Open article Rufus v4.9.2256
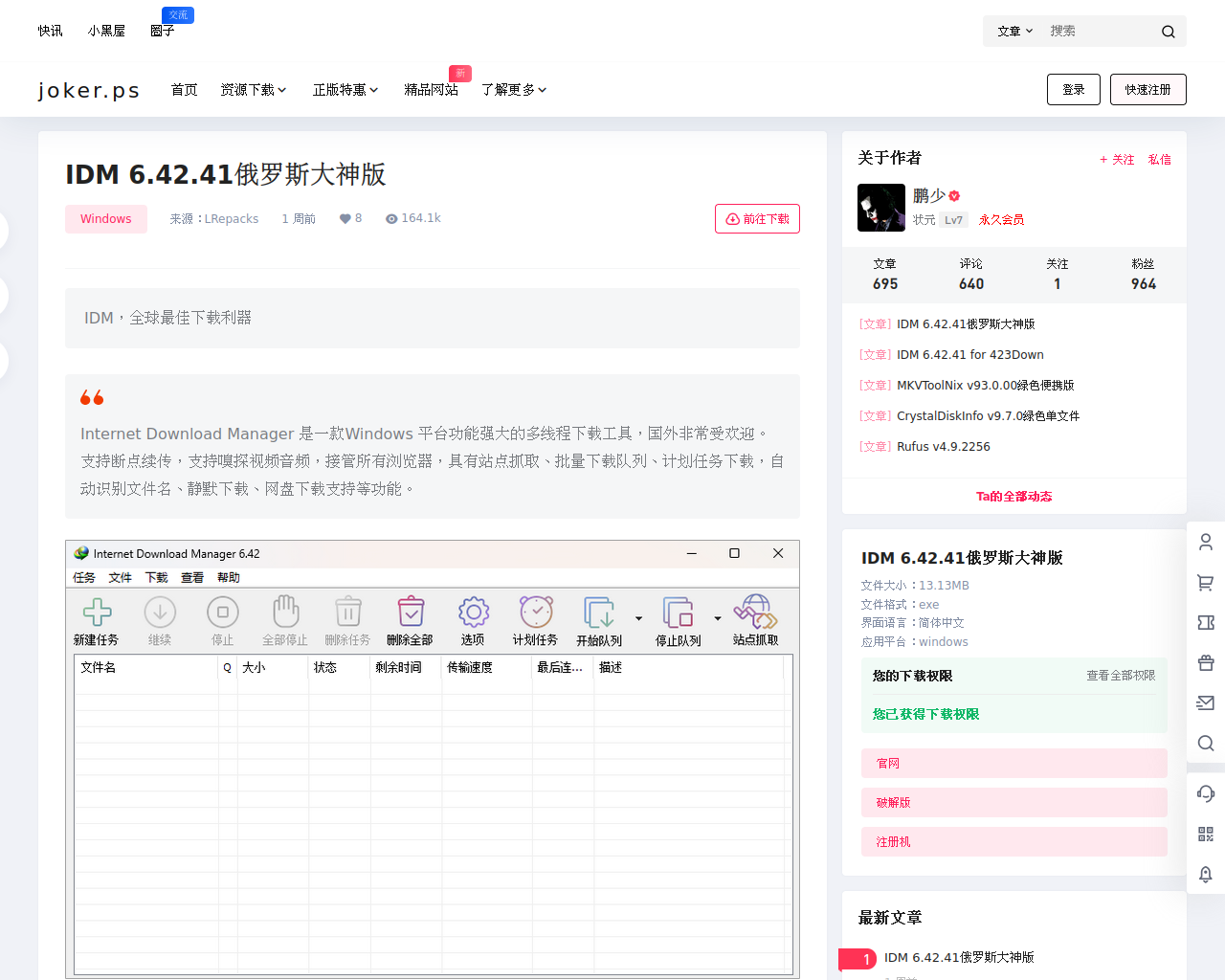The width and height of the screenshot is (1225, 980). tap(944, 447)
